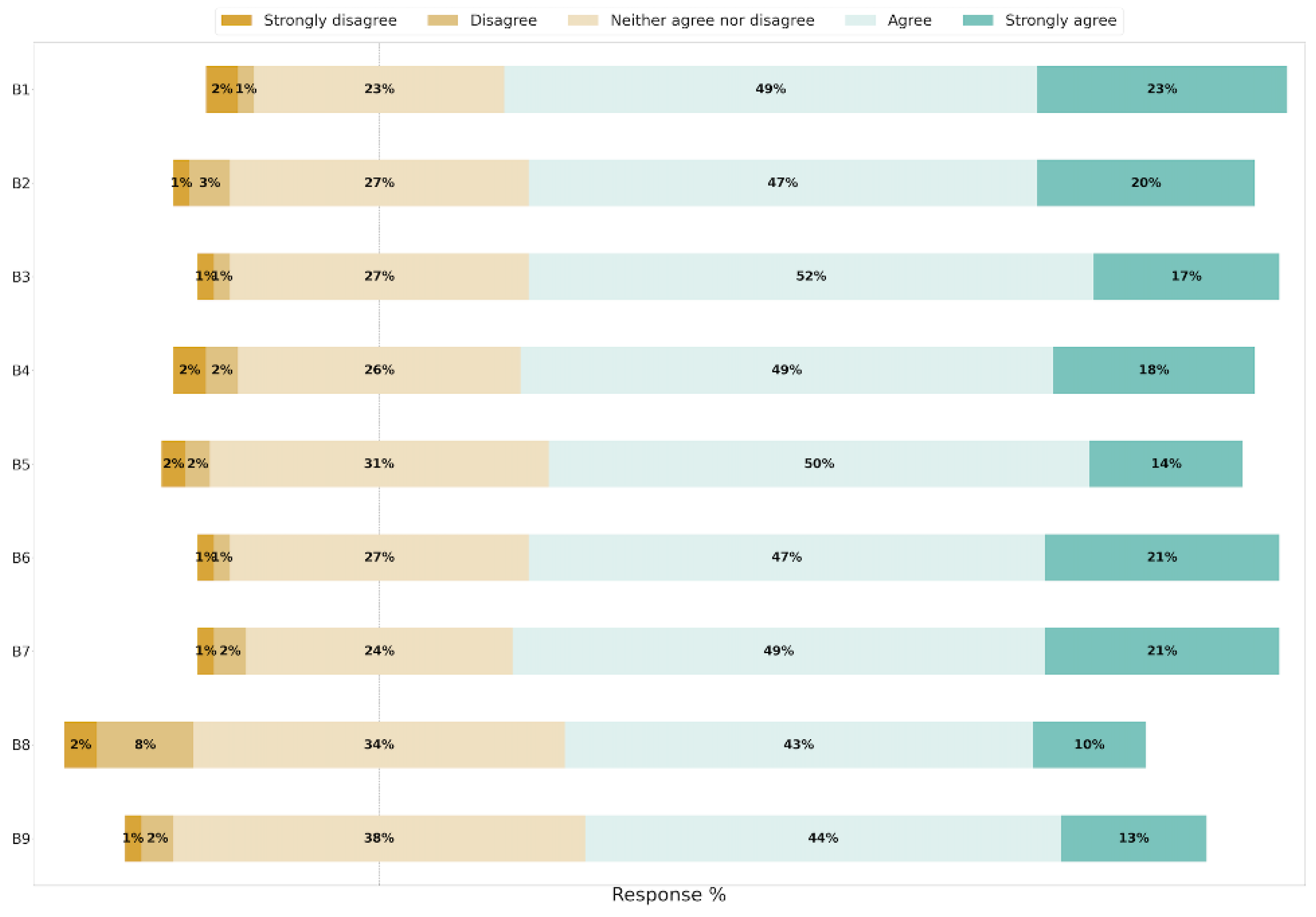Select the 18% Strongly agree segment in B4
This screenshot has width=1316, height=917.
click(1153, 370)
